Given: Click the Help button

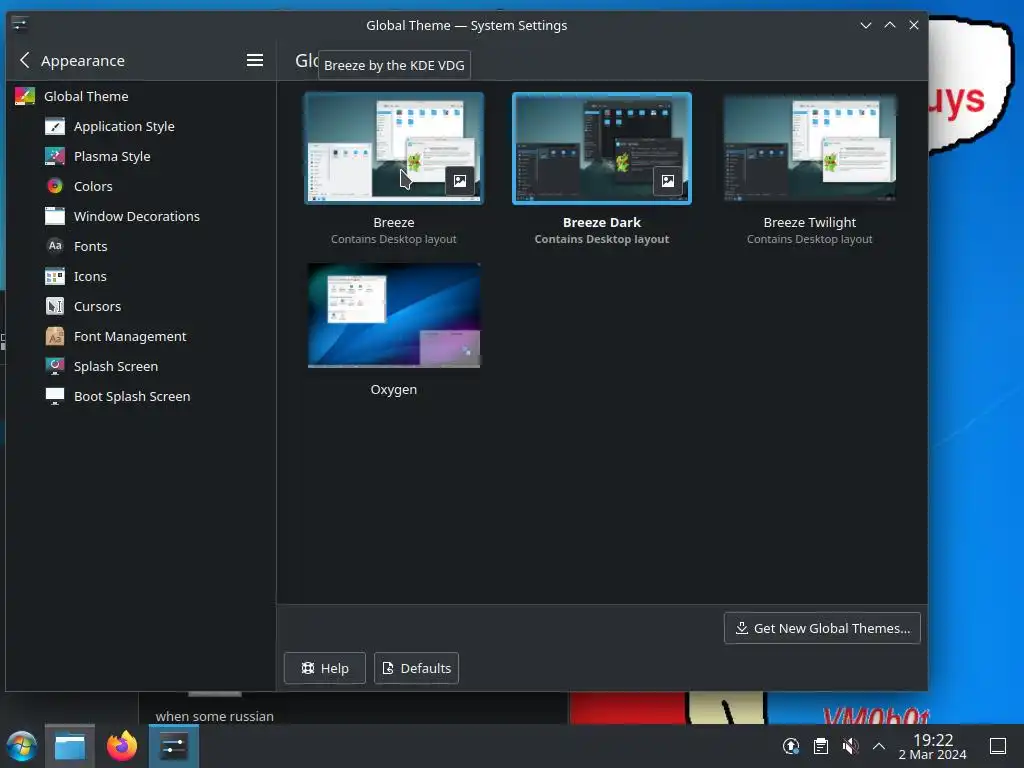Looking at the screenshot, I should tap(325, 668).
